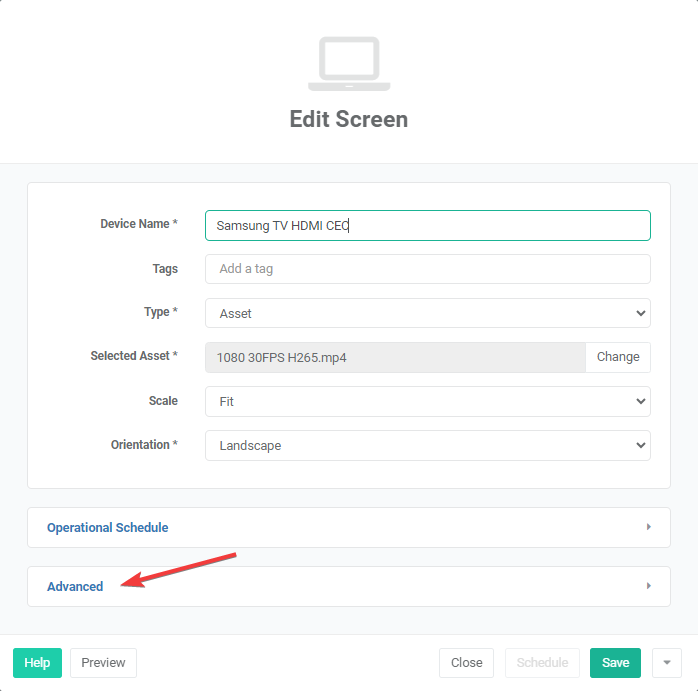Click the Preview button
698x691 pixels.
(103, 663)
